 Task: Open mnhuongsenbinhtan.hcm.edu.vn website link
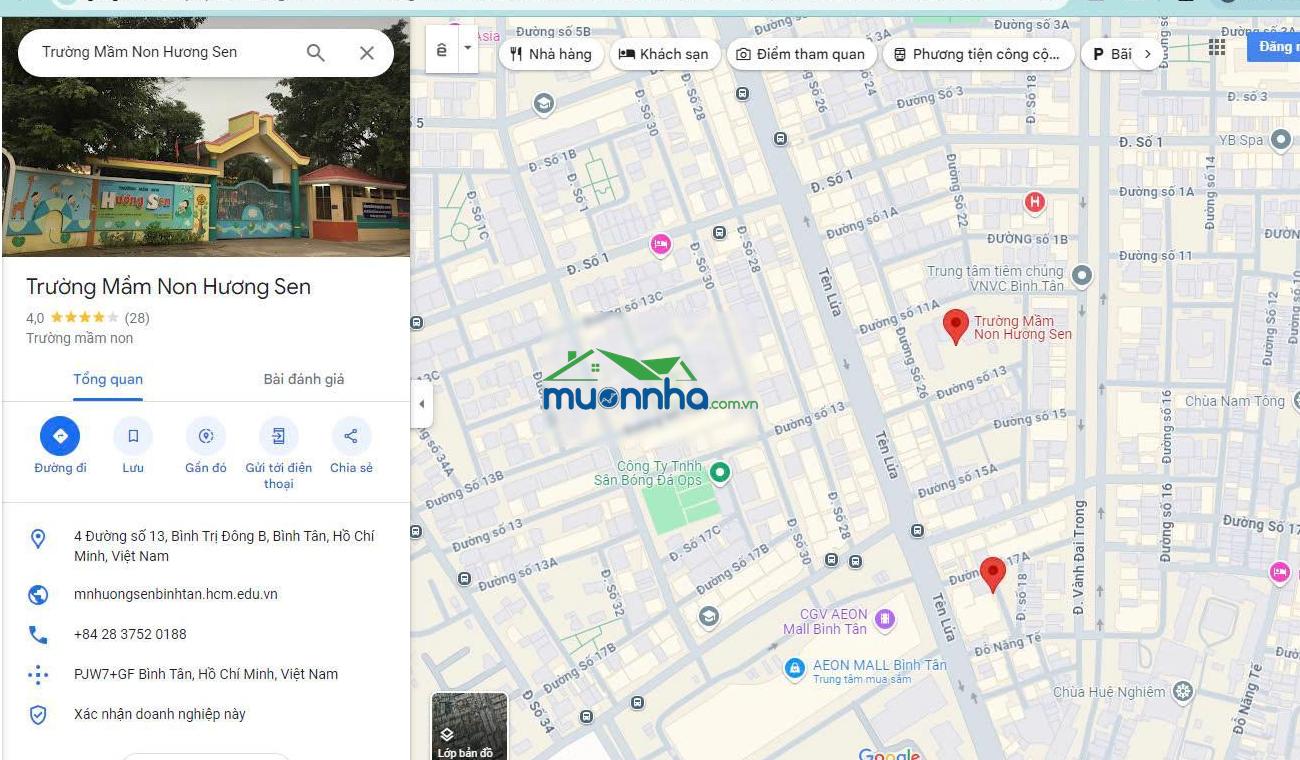pos(176,594)
